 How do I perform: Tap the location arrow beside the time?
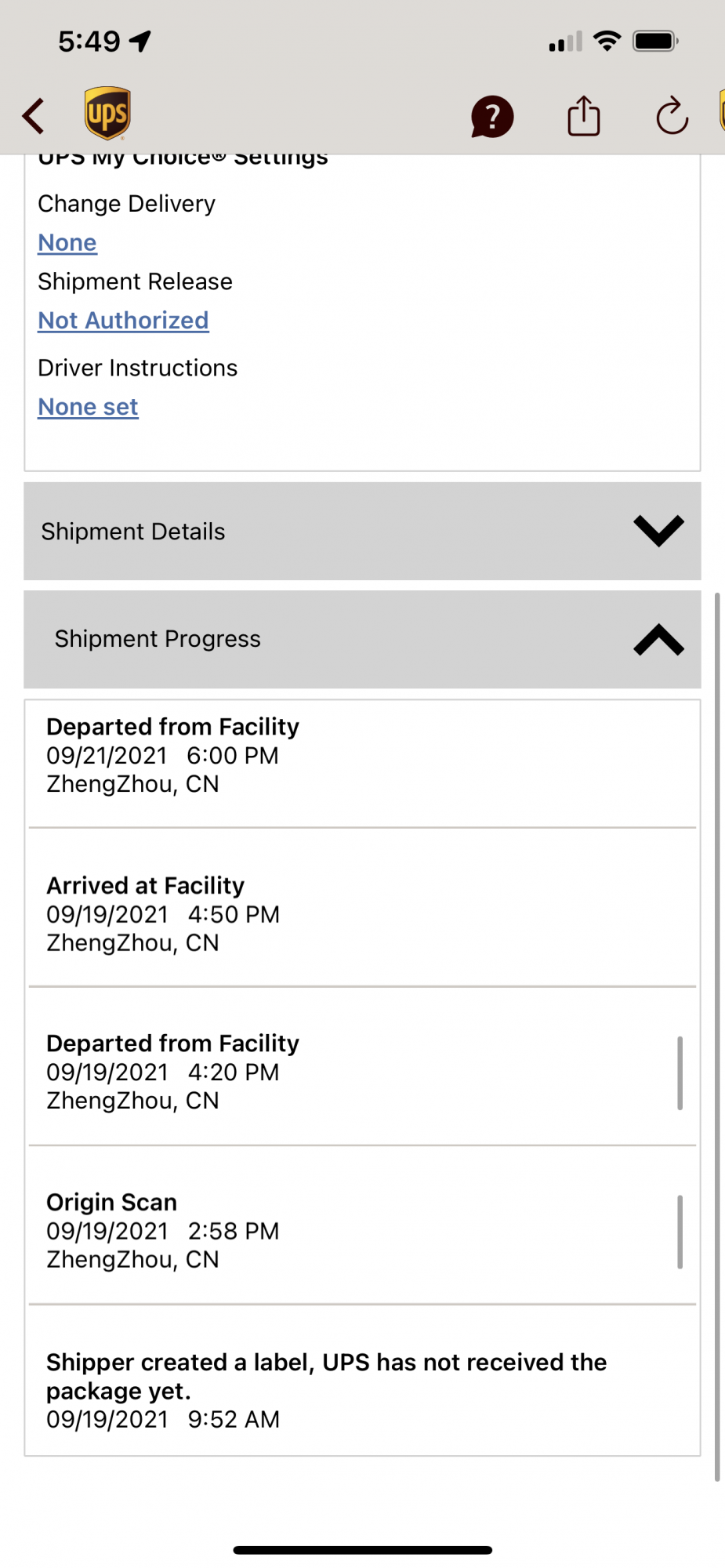[141, 41]
